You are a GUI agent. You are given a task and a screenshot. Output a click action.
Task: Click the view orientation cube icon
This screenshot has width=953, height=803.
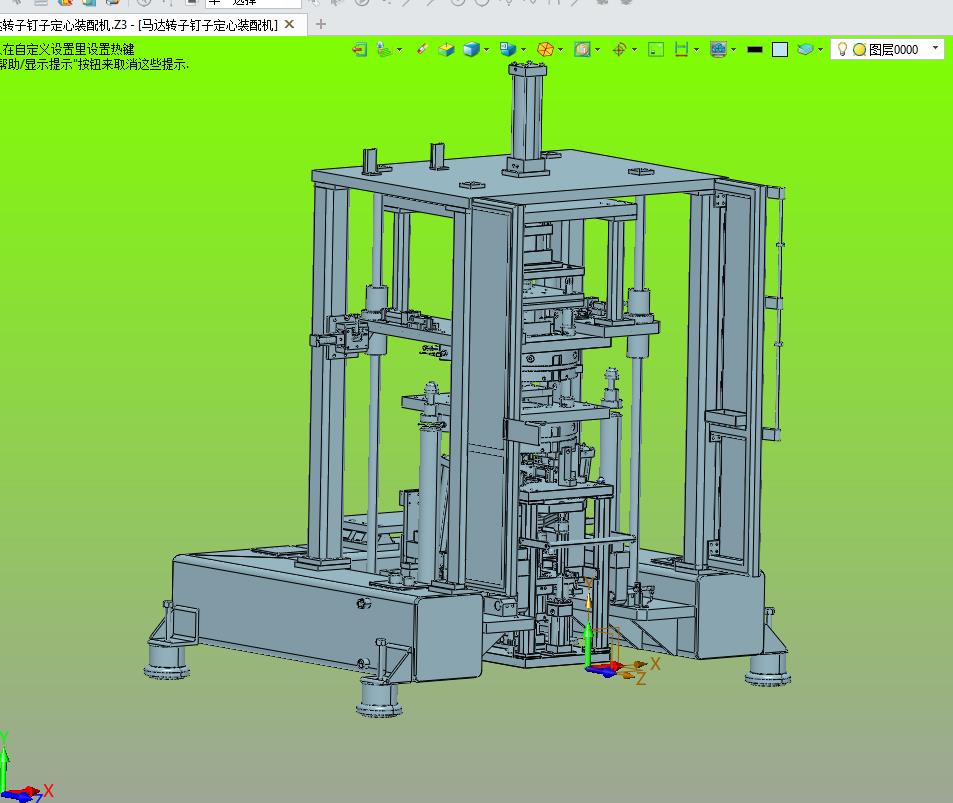coord(507,49)
